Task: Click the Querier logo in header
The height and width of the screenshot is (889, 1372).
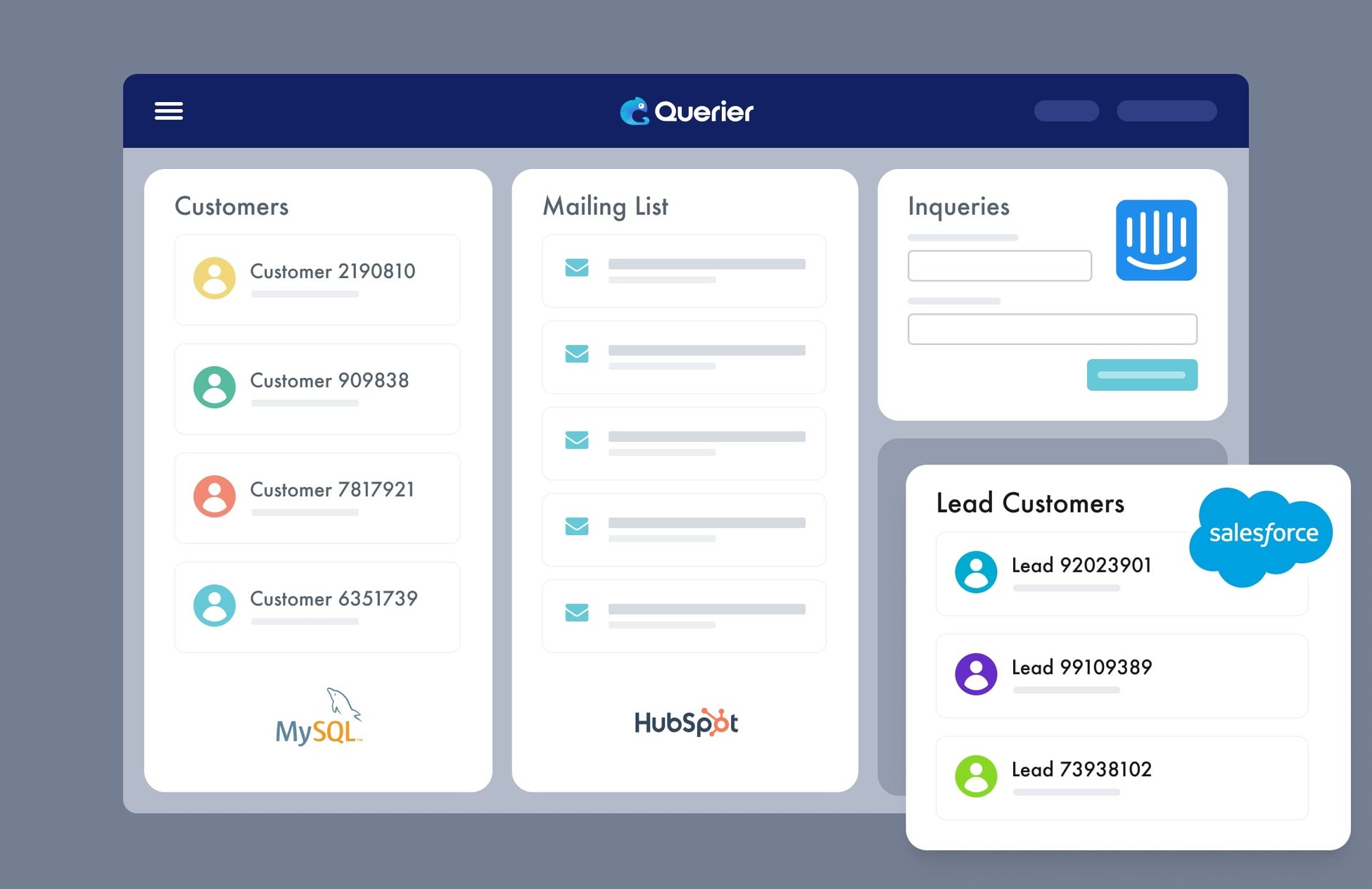Action: pyautogui.click(x=686, y=111)
